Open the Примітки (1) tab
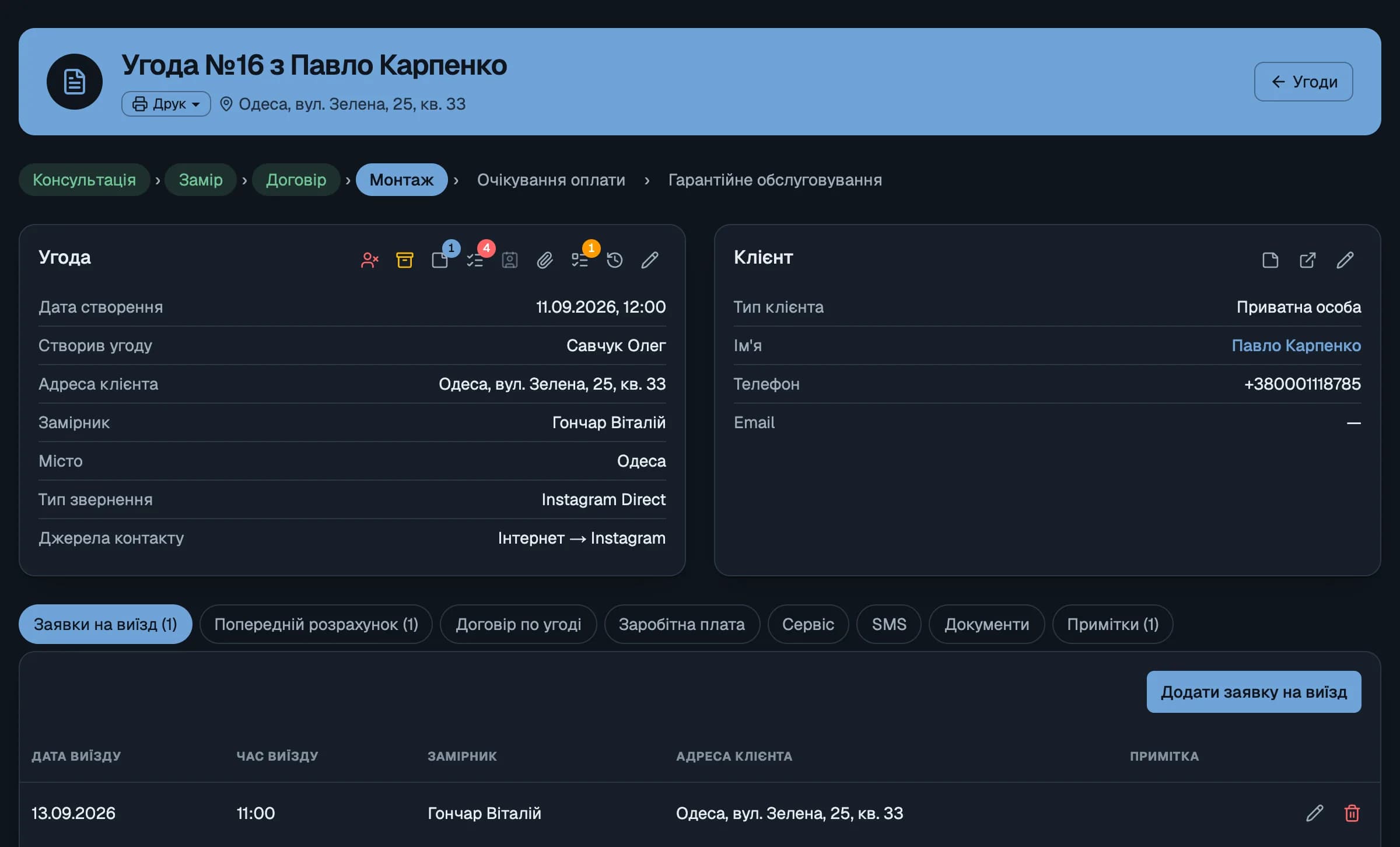The image size is (1400, 847). coord(1113,624)
